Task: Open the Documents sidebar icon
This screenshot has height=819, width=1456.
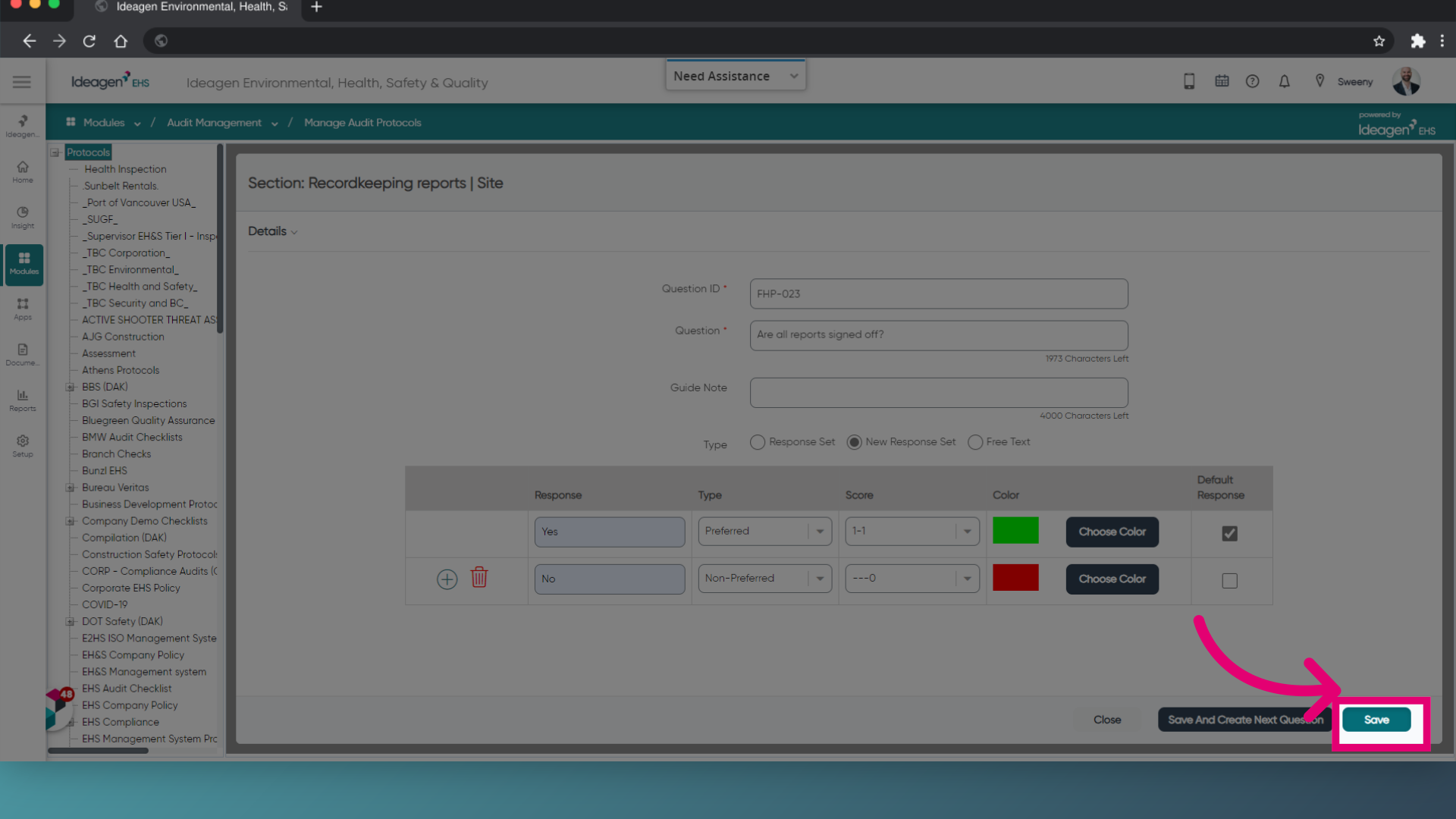Action: point(23,355)
